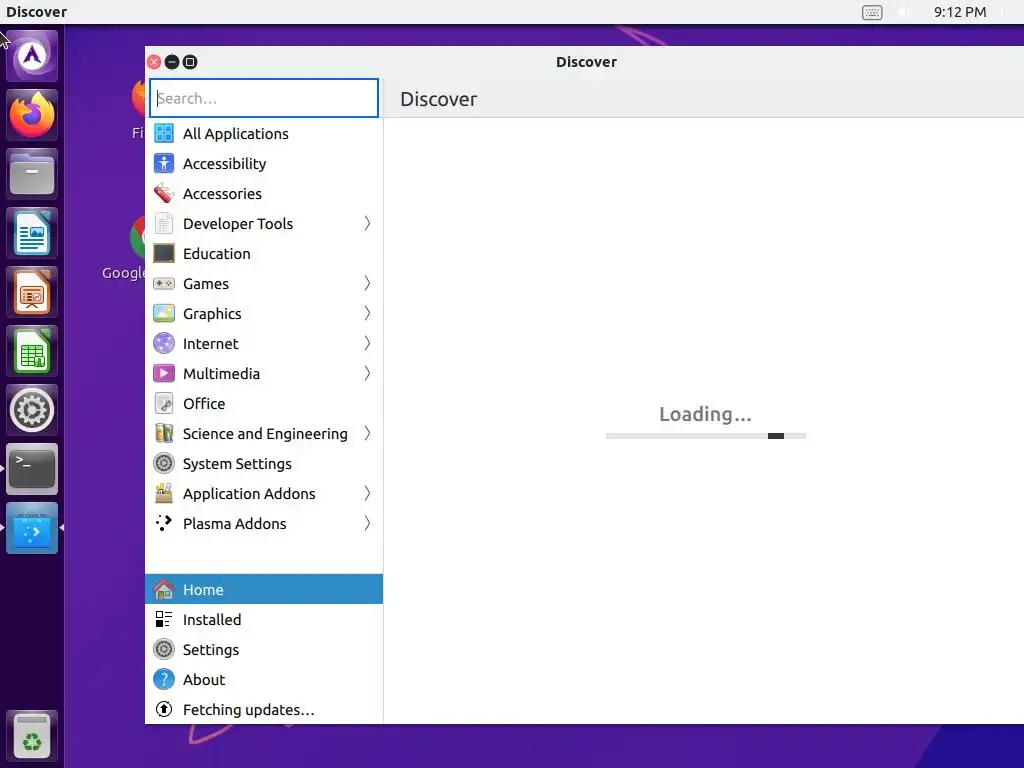This screenshot has width=1024, height=768.
Task: Open Firefox from the dock
Action: (x=32, y=115)
